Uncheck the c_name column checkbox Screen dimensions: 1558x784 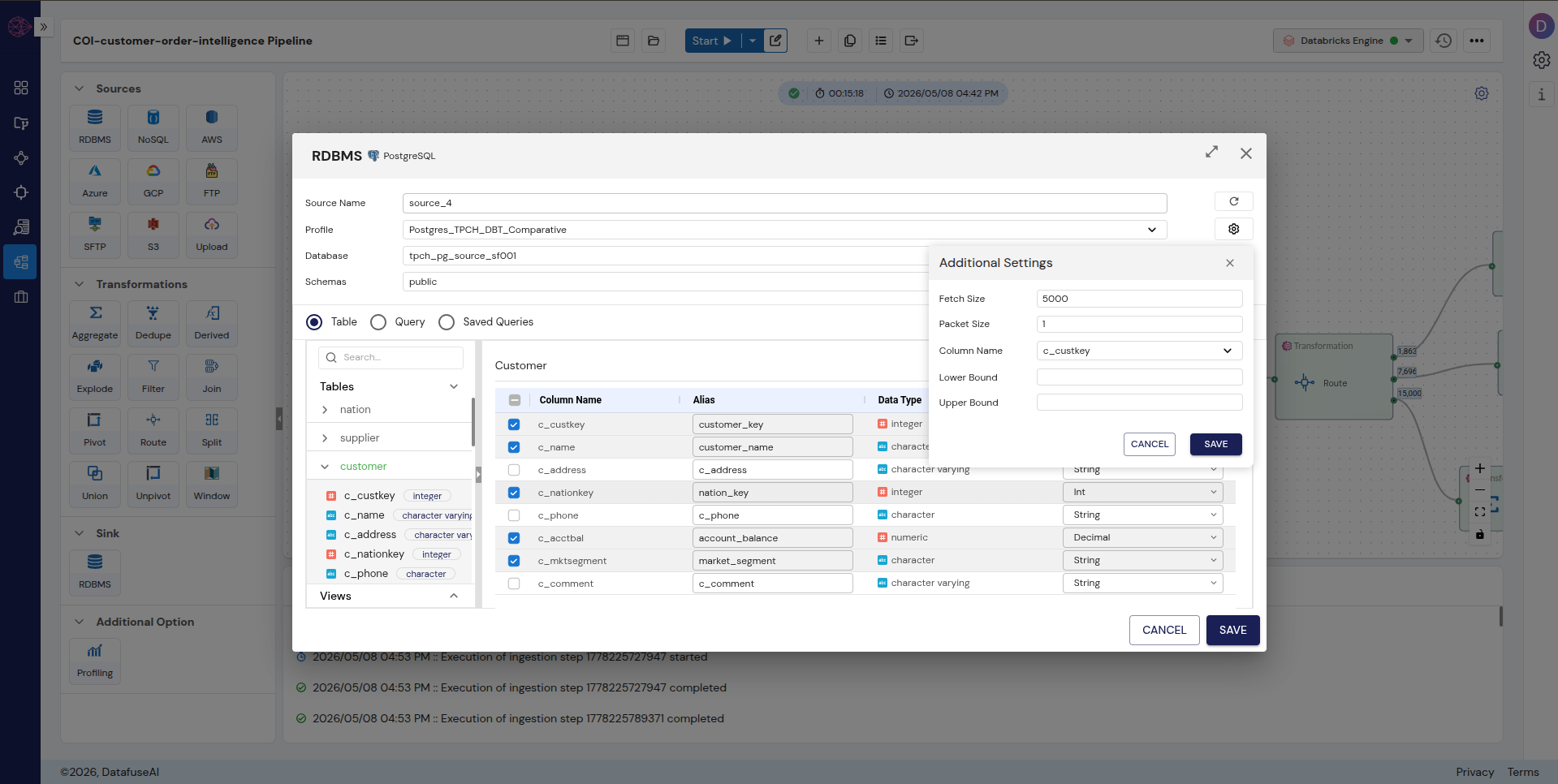point(514,447)
